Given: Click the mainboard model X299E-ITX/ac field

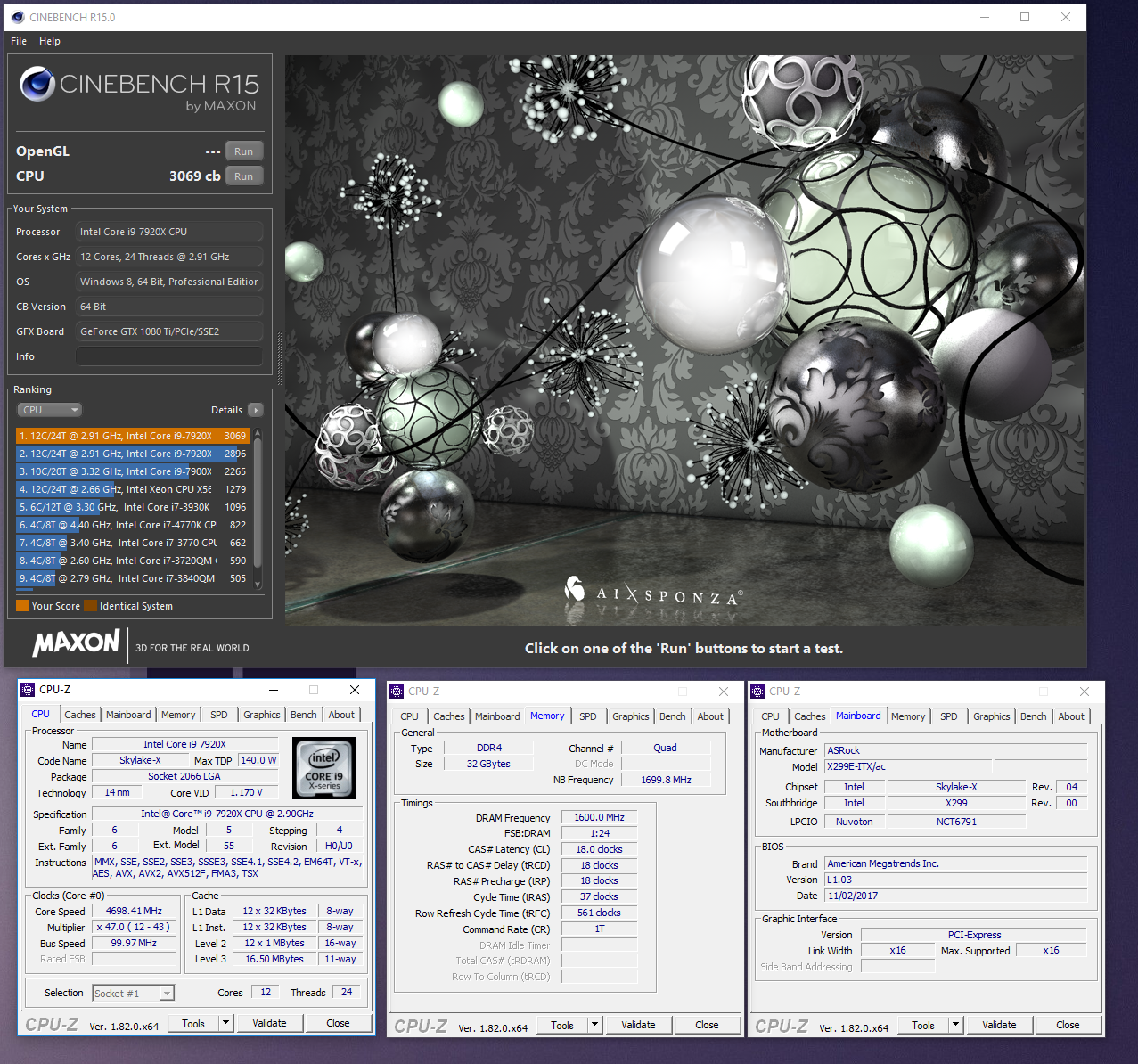Looking at the screenshot, I should (908, 766).
